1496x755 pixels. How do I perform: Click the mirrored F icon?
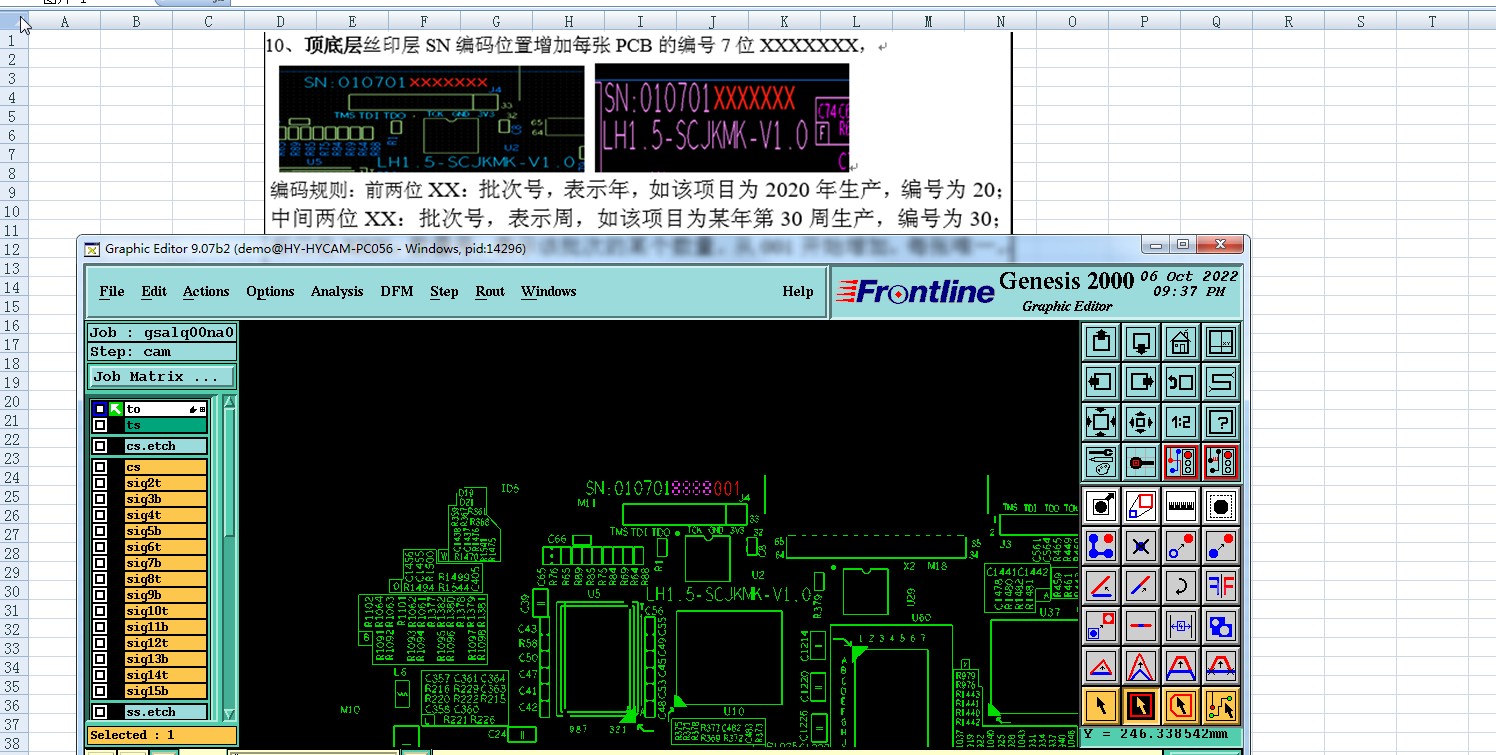[1221, 586]
